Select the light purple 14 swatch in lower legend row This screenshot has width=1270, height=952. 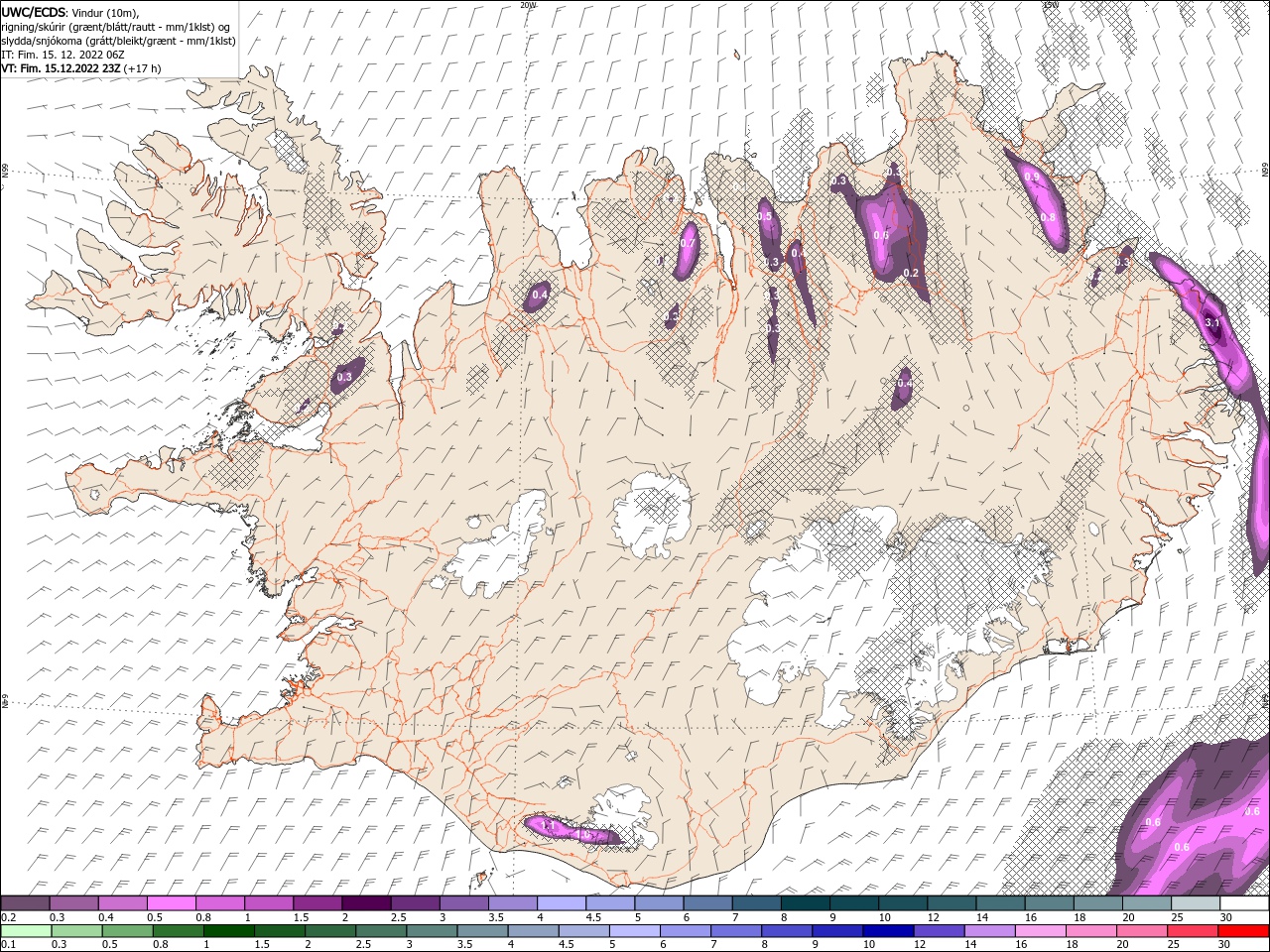click(x=991, y=931)
